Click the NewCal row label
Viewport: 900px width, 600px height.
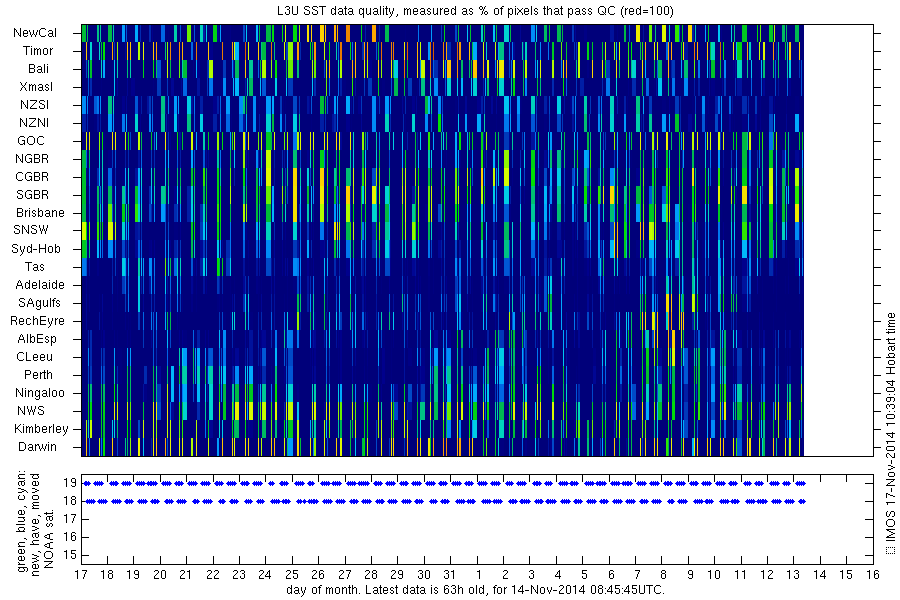(x=34, y=33)
